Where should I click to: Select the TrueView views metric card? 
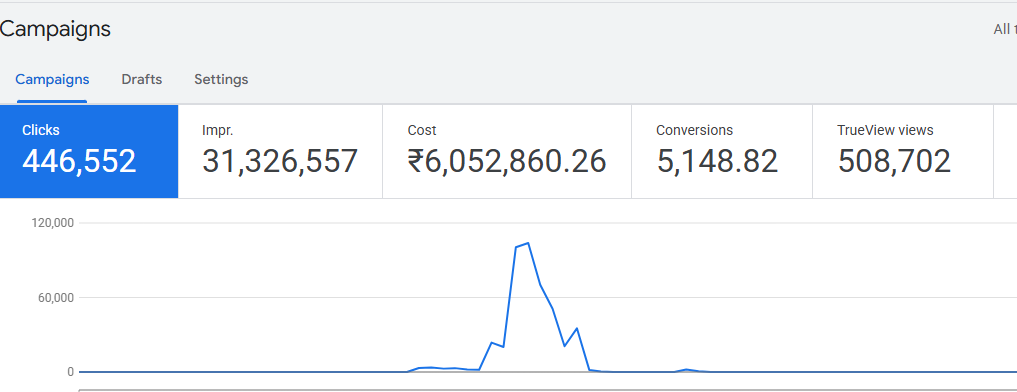(x=903, y=152)
